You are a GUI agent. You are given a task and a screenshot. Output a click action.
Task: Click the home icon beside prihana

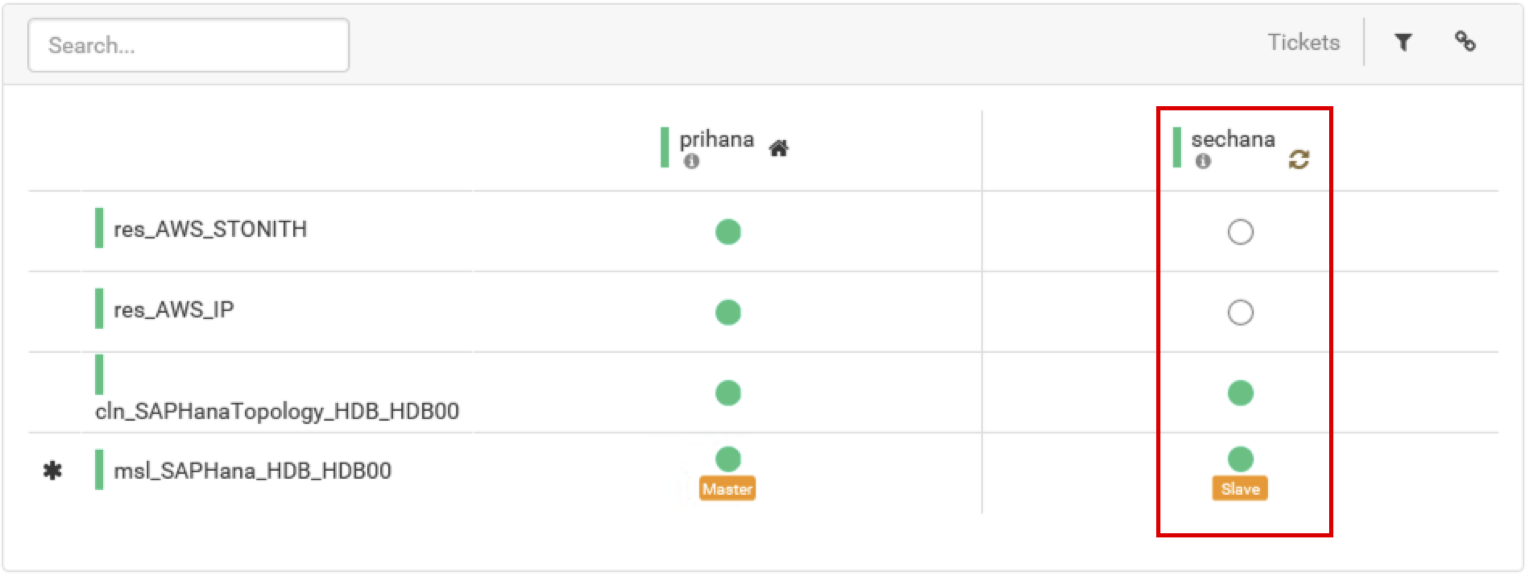click(778, 149)
